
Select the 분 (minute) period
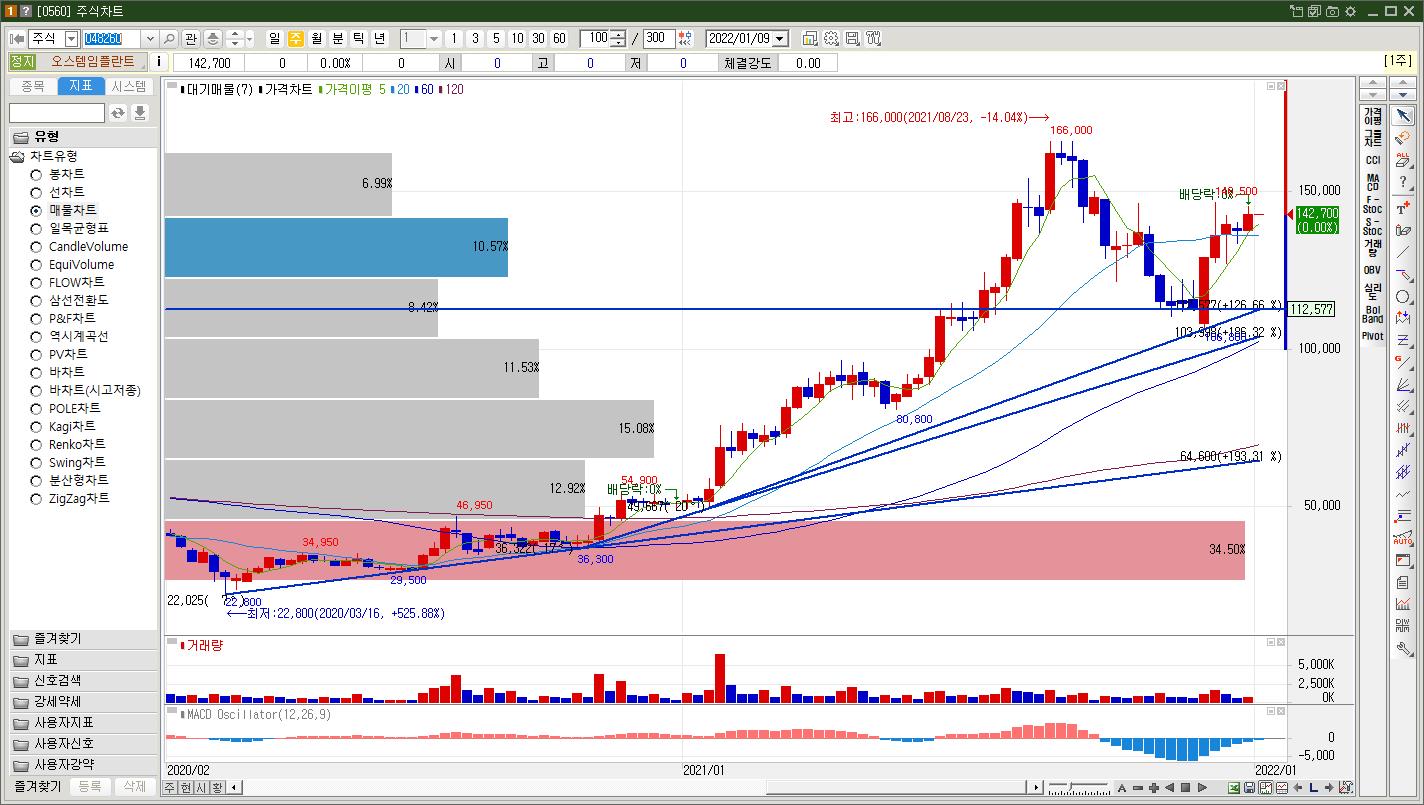(338, 38)
